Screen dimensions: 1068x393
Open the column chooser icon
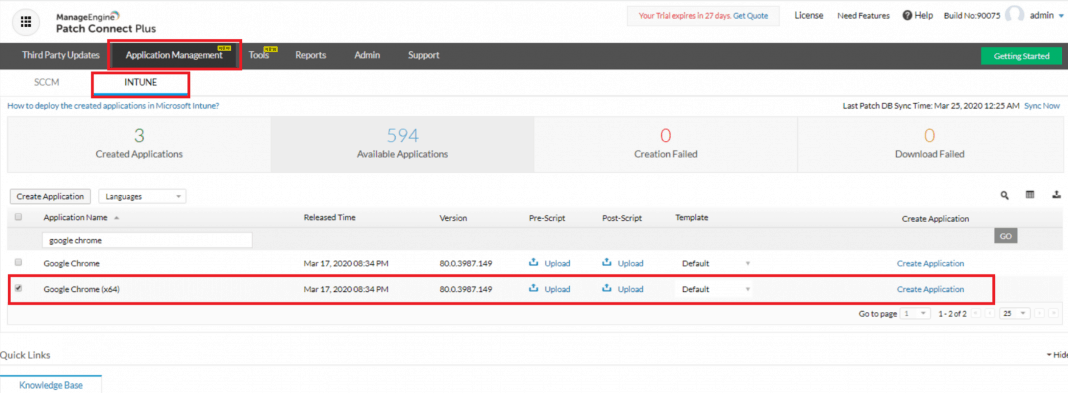1030,195
